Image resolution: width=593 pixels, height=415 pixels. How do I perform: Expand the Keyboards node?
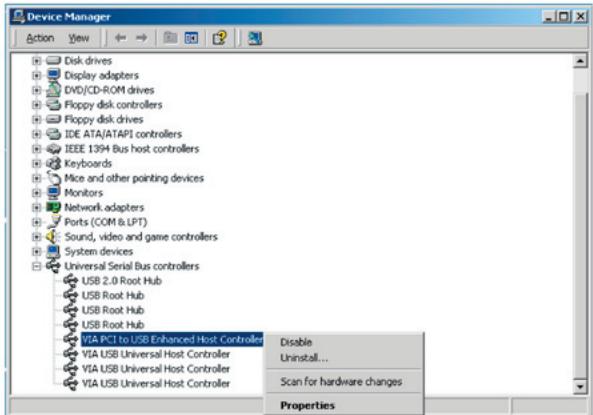pos(36,163)
